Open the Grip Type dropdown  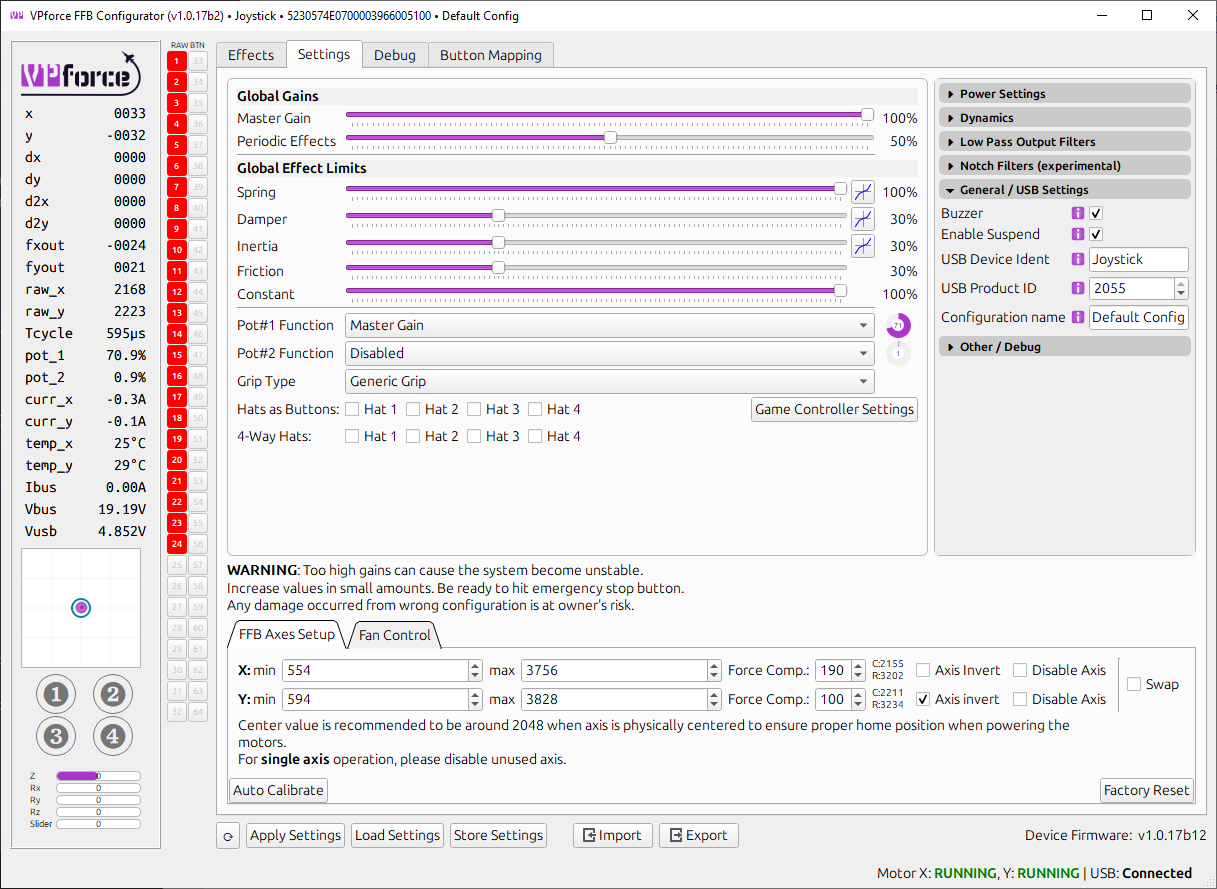coord(610,381)
